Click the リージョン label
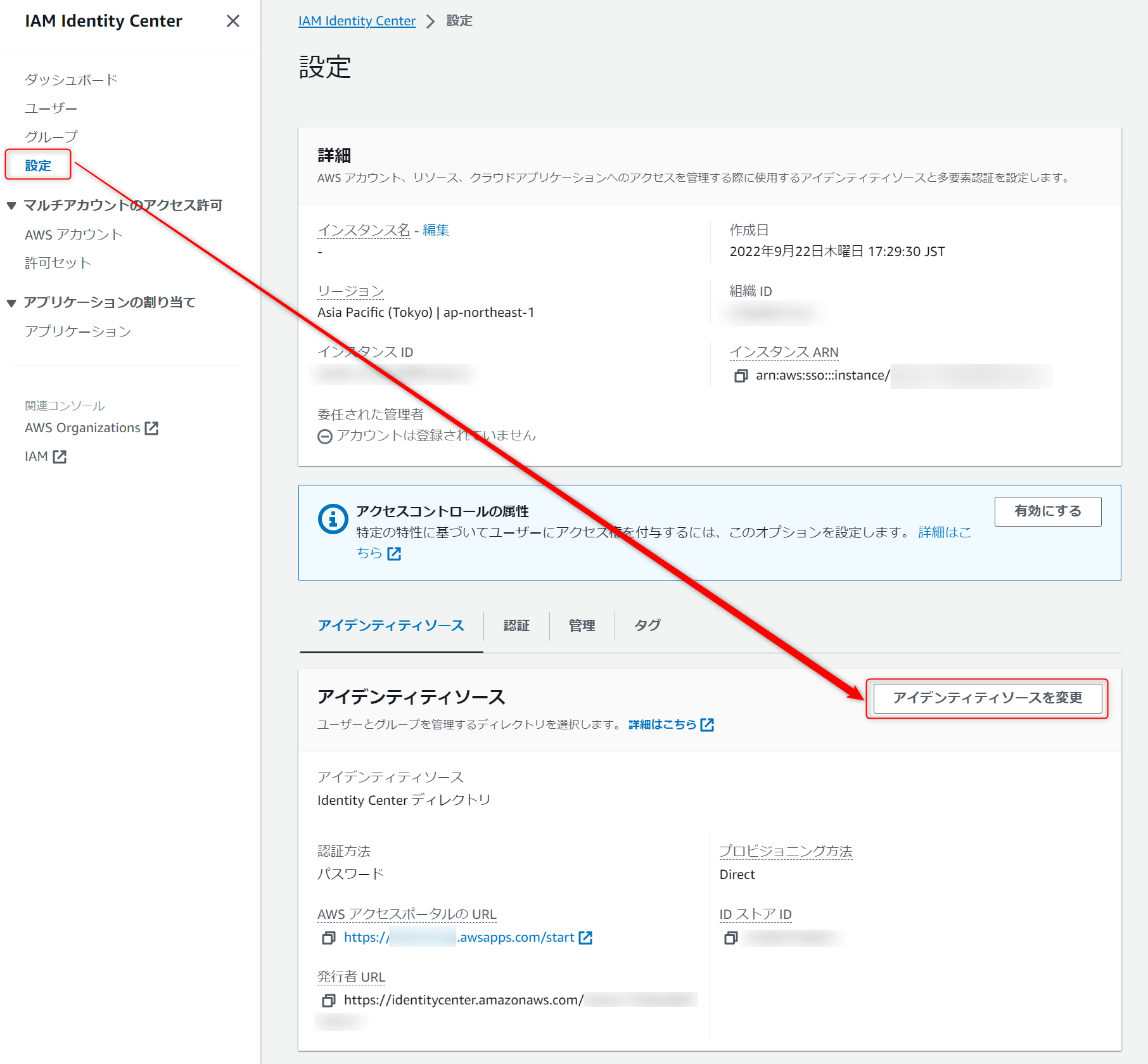 (350, 292)
